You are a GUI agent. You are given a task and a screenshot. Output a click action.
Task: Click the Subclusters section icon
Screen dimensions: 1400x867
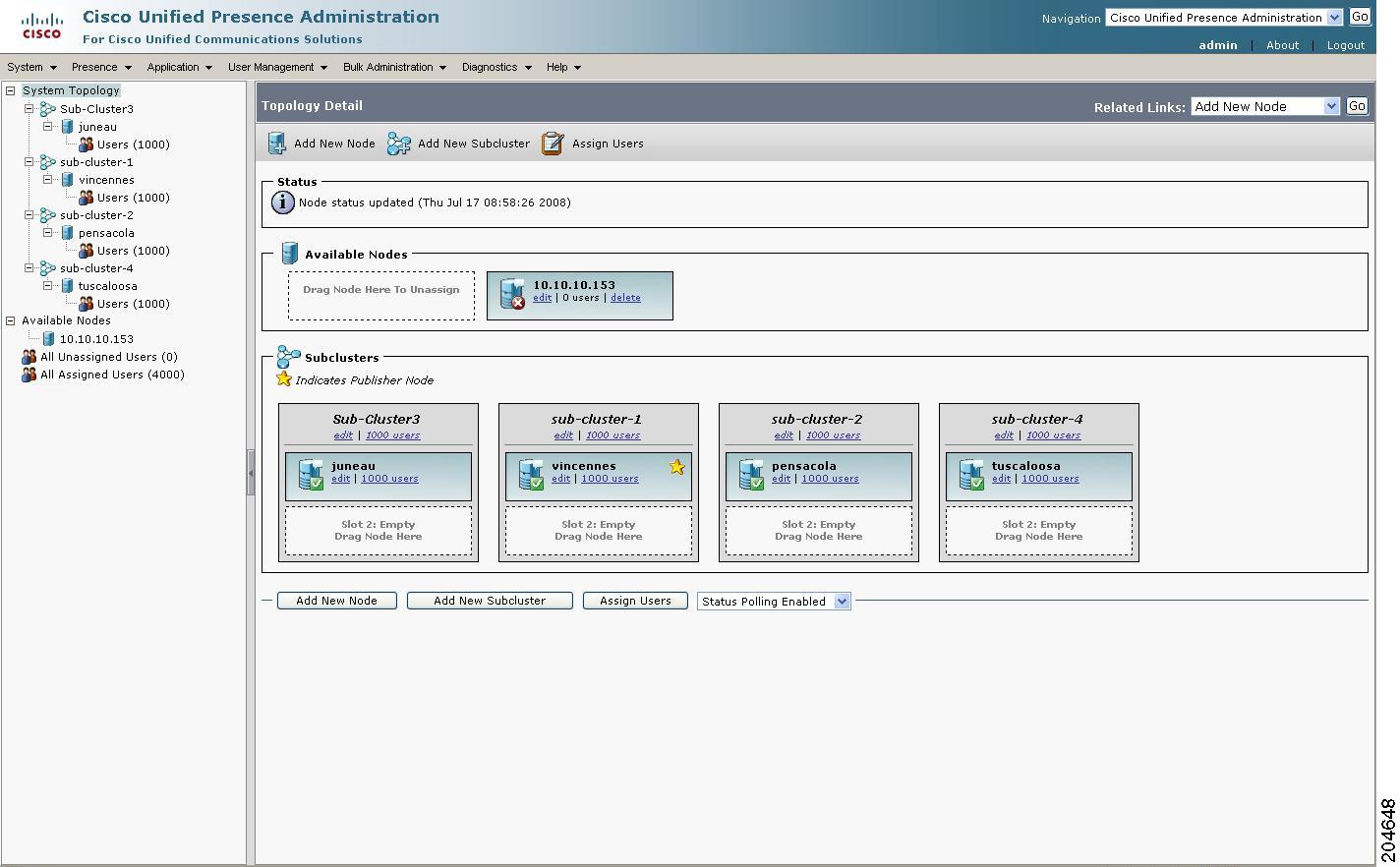(288, 357)
